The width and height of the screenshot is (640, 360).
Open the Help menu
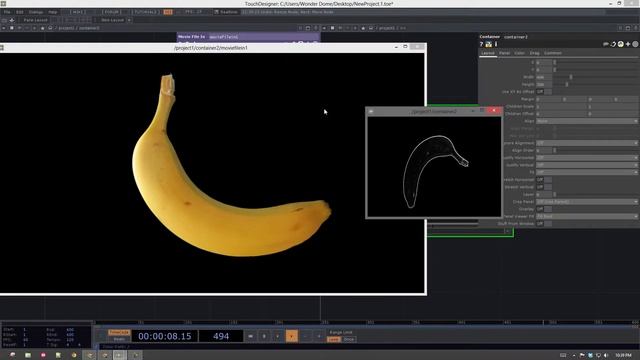tap(53, 12)
